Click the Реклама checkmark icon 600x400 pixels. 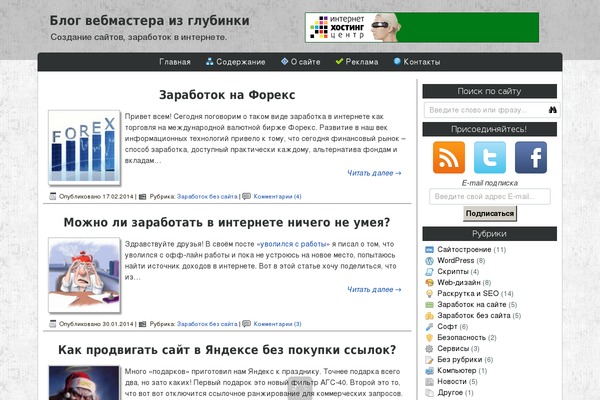[x=339, y=61]
